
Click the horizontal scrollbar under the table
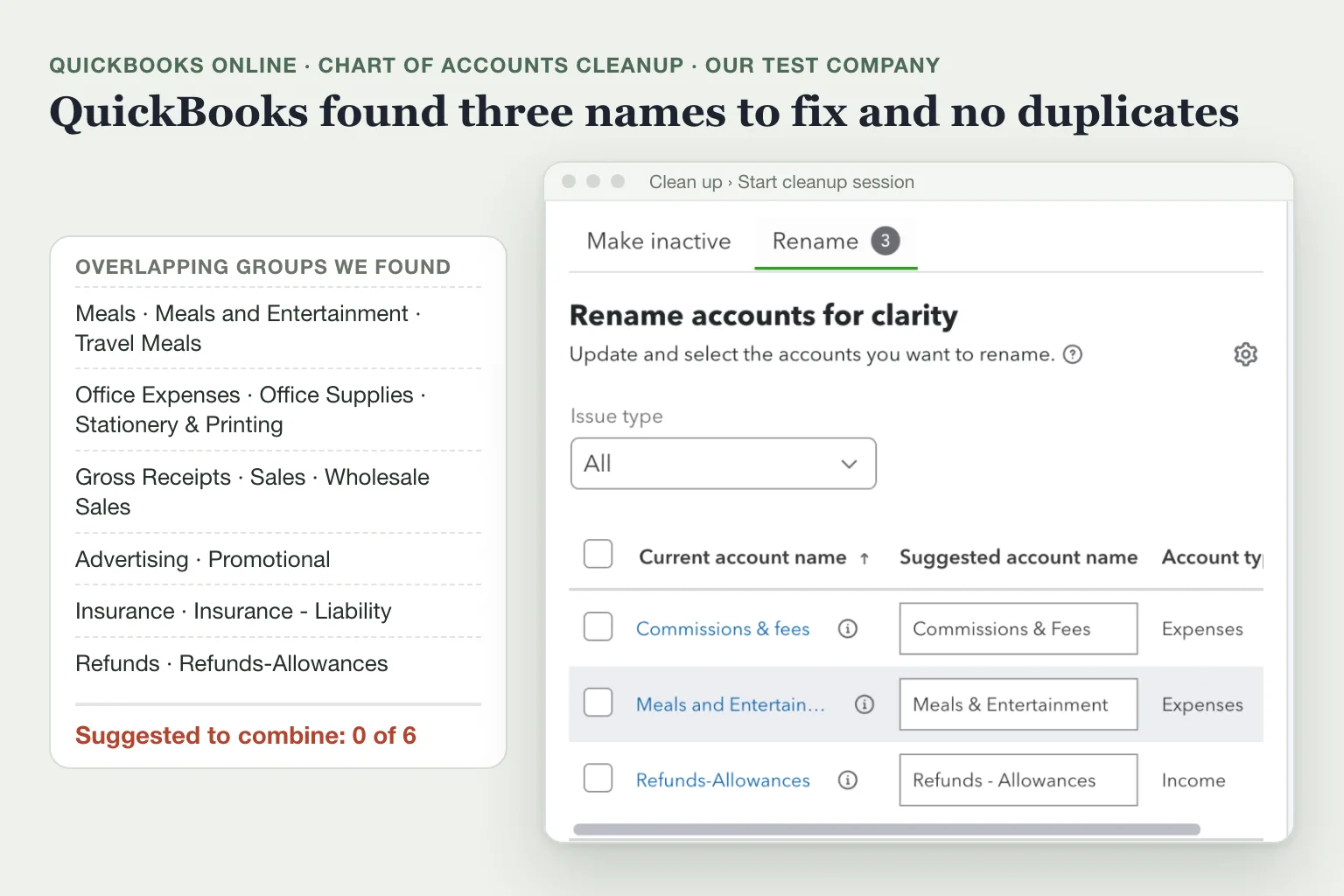click(886, 829)
